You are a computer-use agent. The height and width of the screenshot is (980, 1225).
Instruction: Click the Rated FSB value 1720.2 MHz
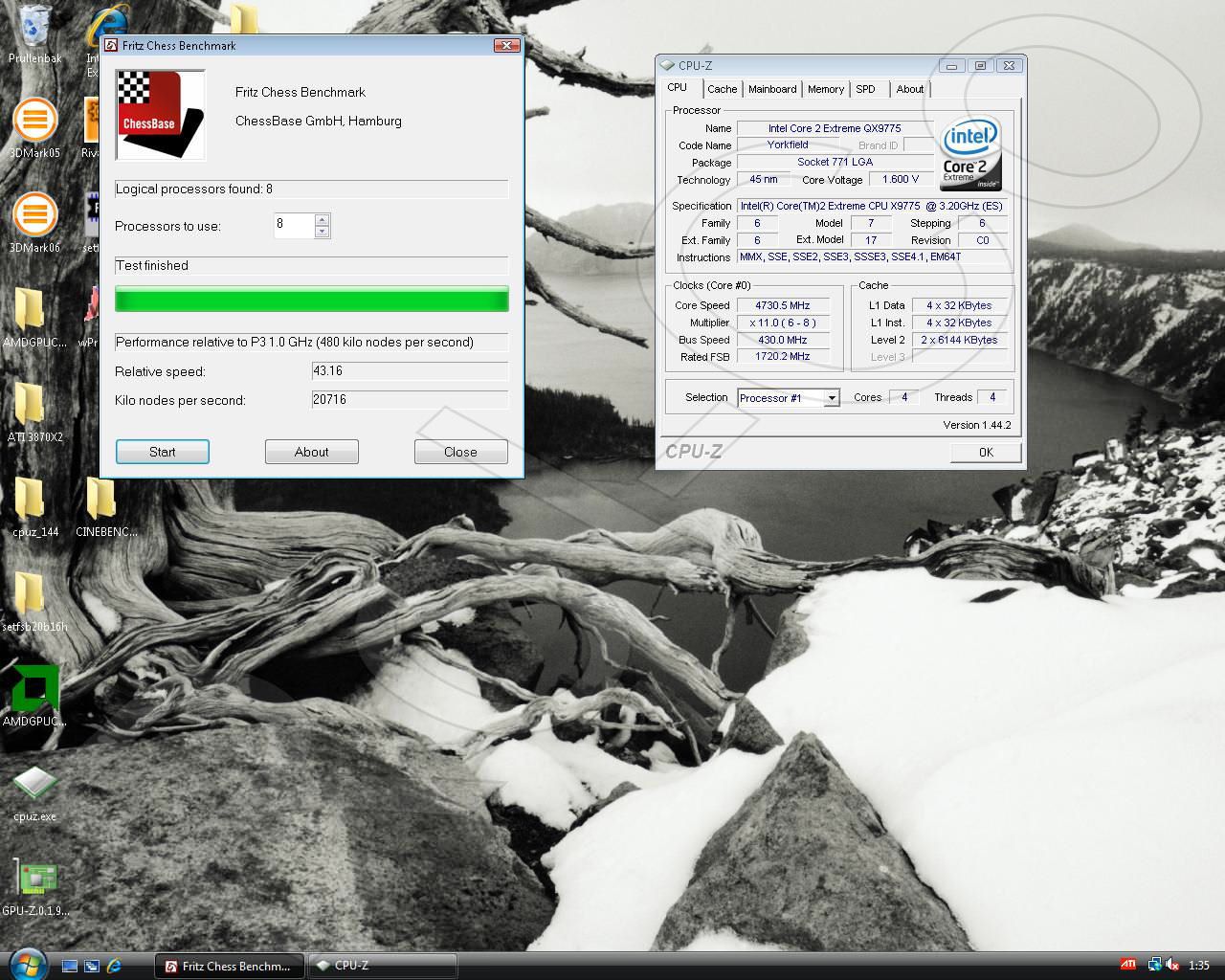783,357
